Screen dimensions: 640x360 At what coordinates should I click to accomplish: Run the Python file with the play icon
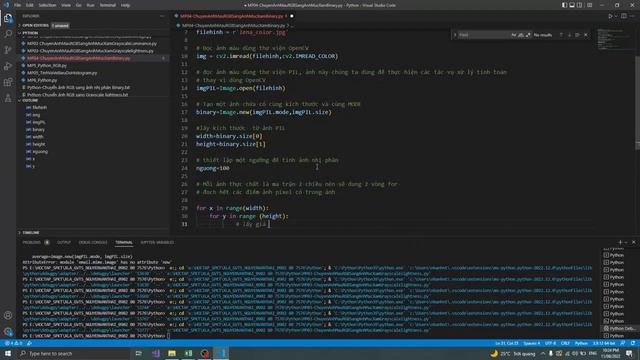(x=610, y=16)
